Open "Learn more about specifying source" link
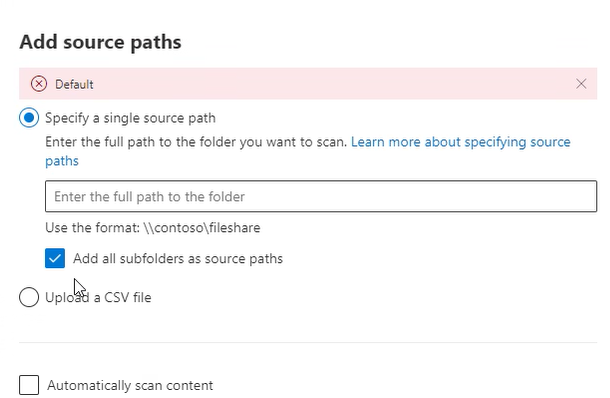The width and height of the screenshot is (610, 398). click(x=461, y=142)
